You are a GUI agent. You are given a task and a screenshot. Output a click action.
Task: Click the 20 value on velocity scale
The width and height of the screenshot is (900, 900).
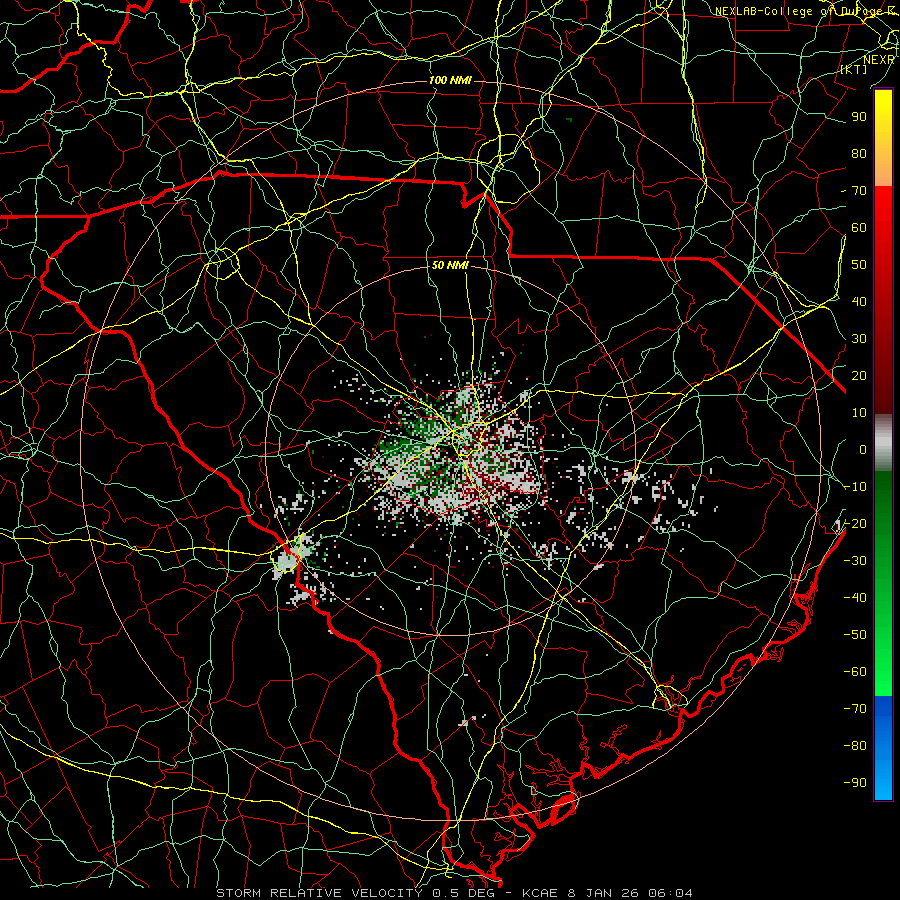coord(859,376)
